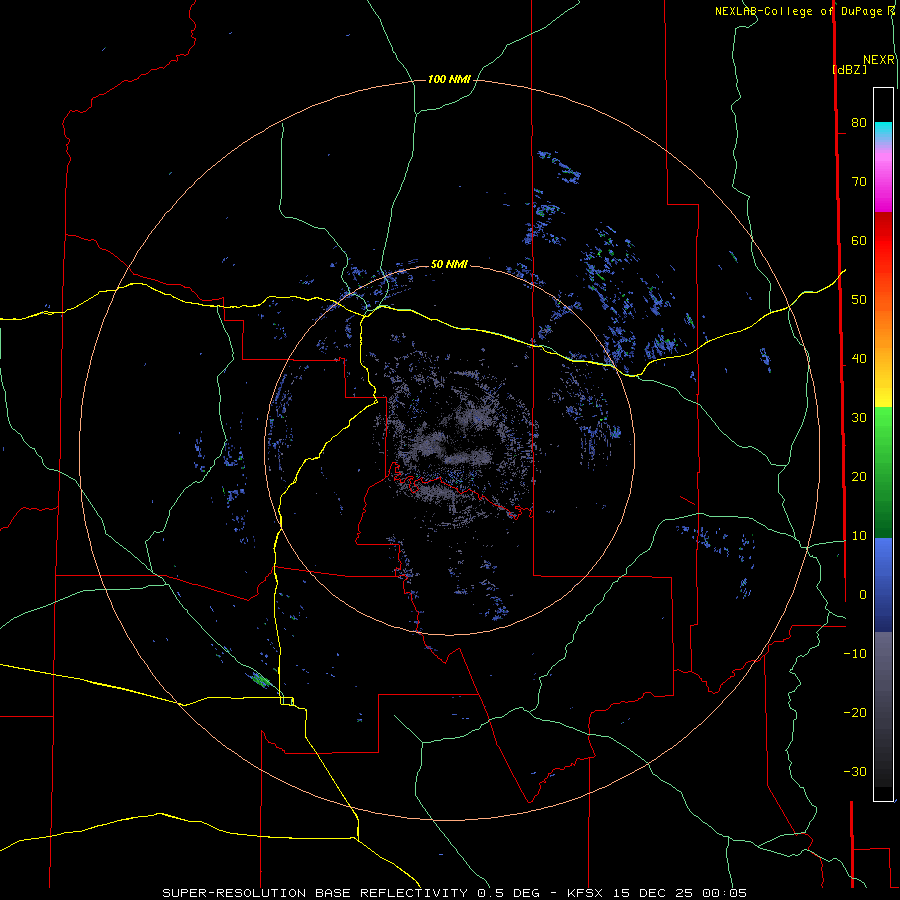
Task: Click the -30 value on the dBZ scale
Action: (855, 772)
